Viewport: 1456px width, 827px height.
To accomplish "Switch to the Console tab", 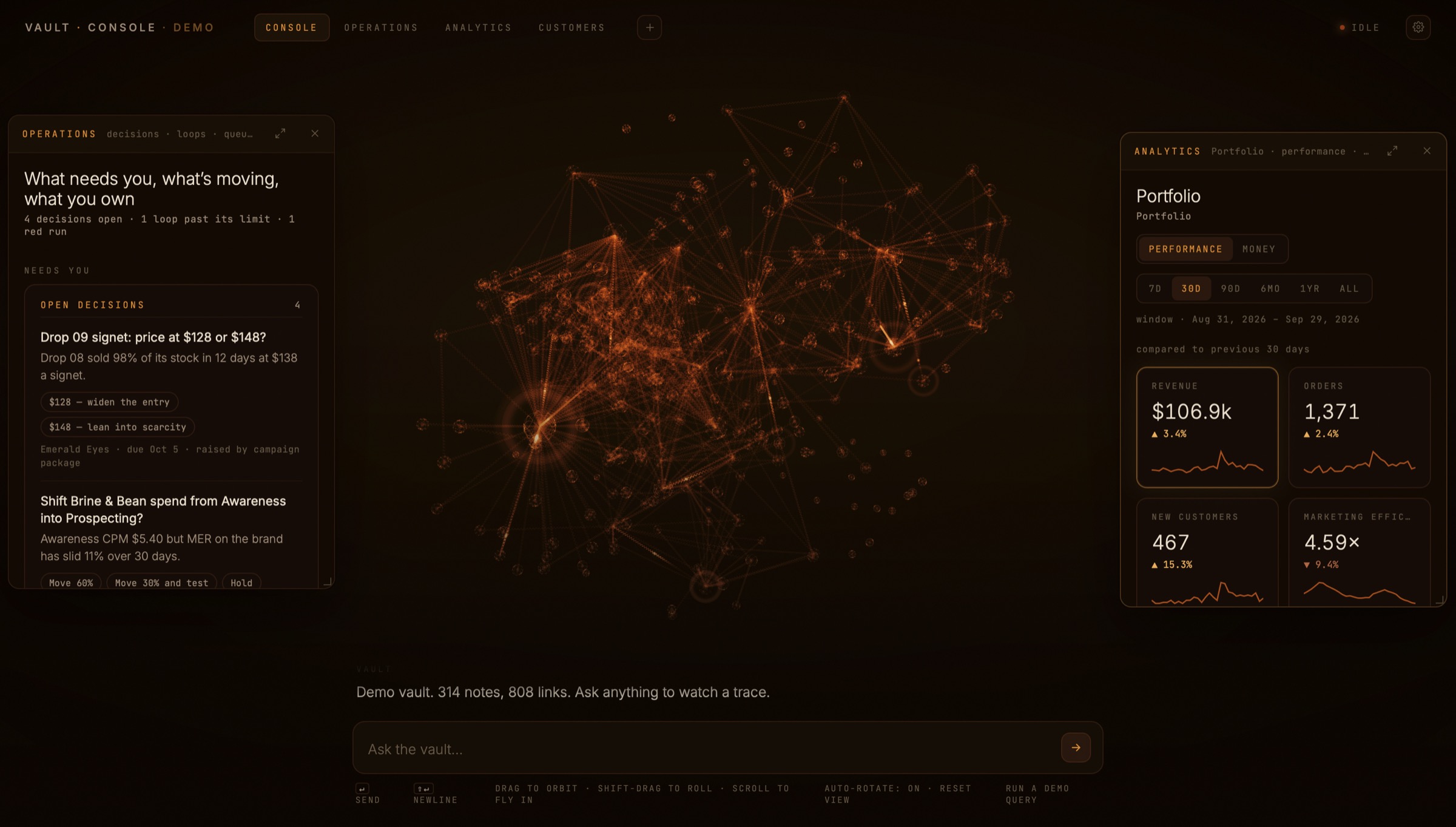I will [x=291, y=27].
